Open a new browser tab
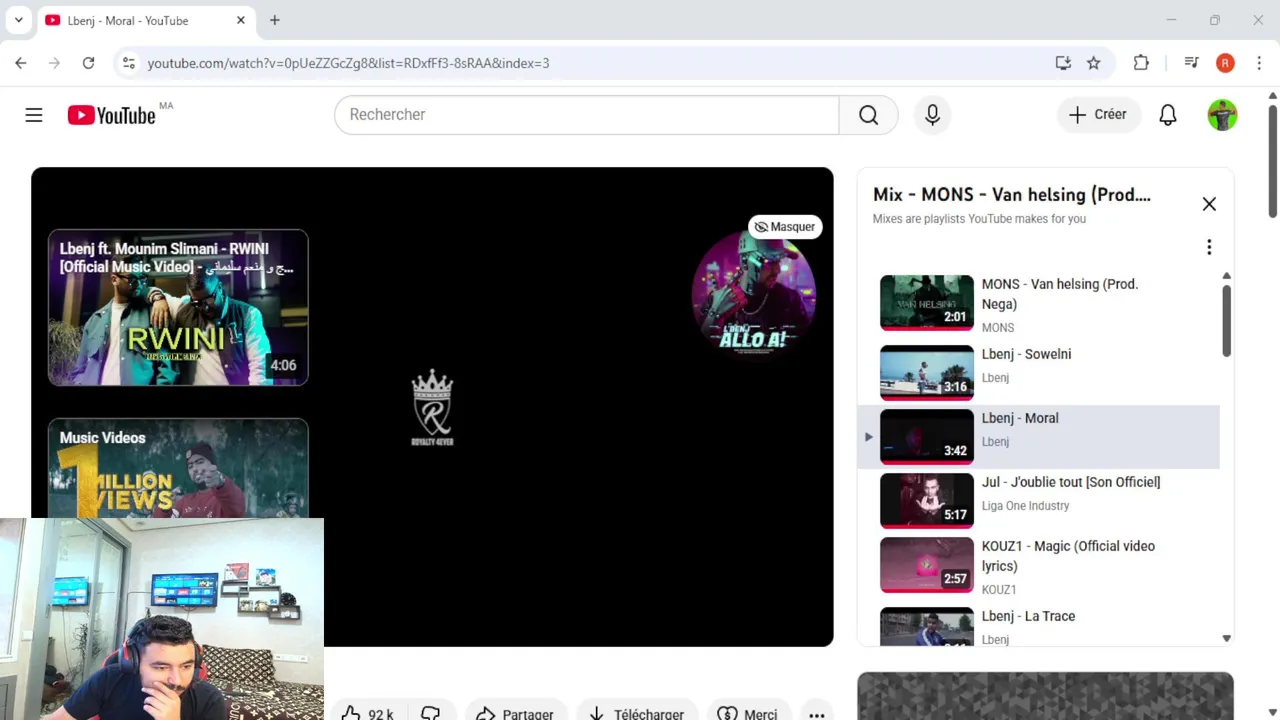The height and width of the screenshot is (720, 1280). (x=275, y=20)
